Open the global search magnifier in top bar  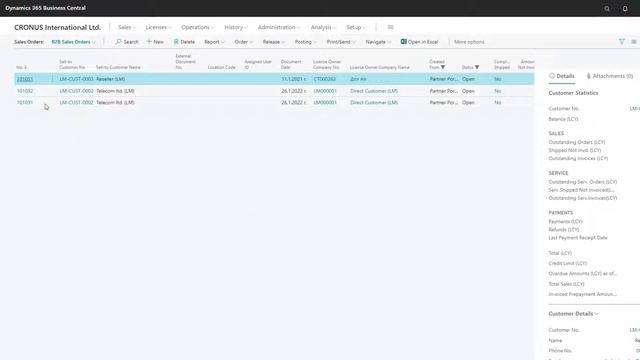click(x=607, y=9)
